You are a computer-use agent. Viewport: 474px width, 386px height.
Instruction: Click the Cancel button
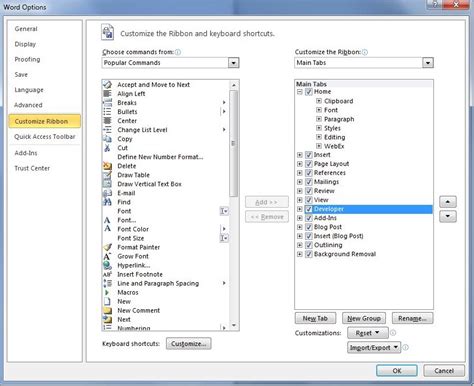(444, 371)
